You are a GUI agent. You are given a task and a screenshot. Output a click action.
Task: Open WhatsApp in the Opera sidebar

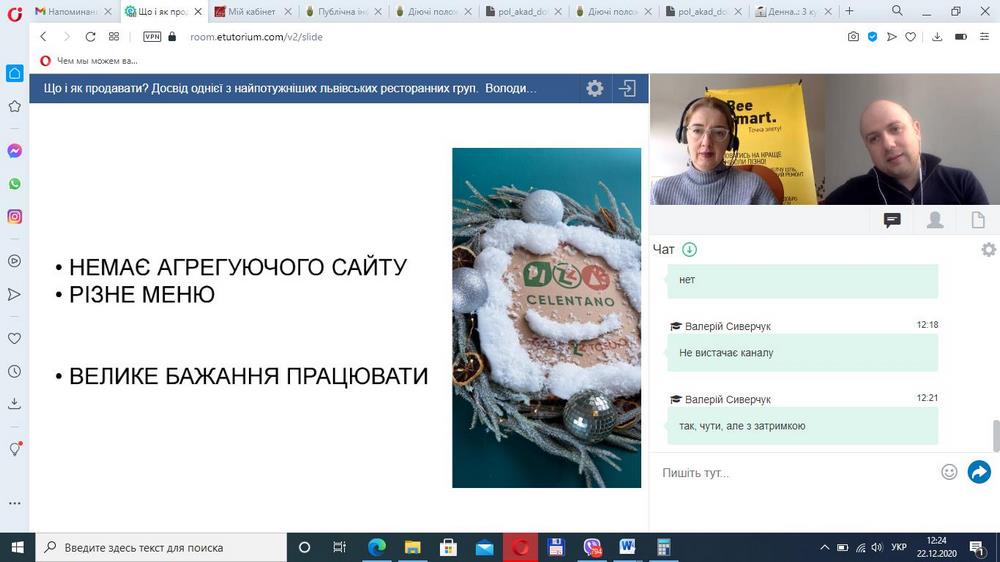14,184
